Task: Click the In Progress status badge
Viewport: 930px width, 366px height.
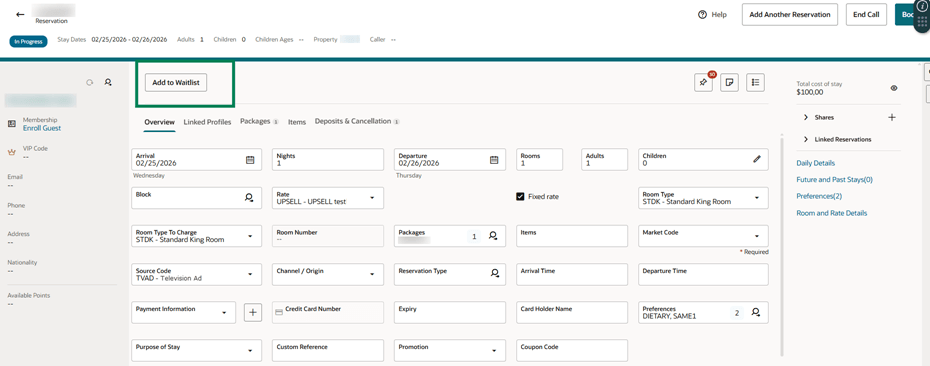Action: click(x=28, y=42)
